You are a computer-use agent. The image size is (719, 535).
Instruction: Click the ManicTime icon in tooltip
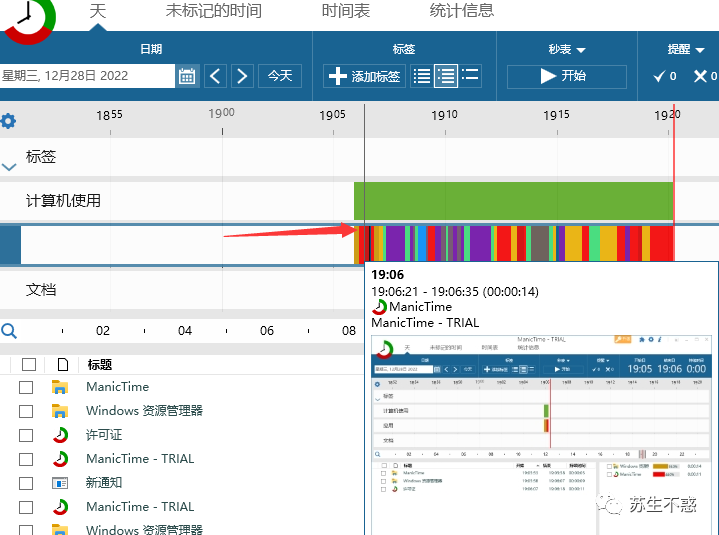coord(379,307)
